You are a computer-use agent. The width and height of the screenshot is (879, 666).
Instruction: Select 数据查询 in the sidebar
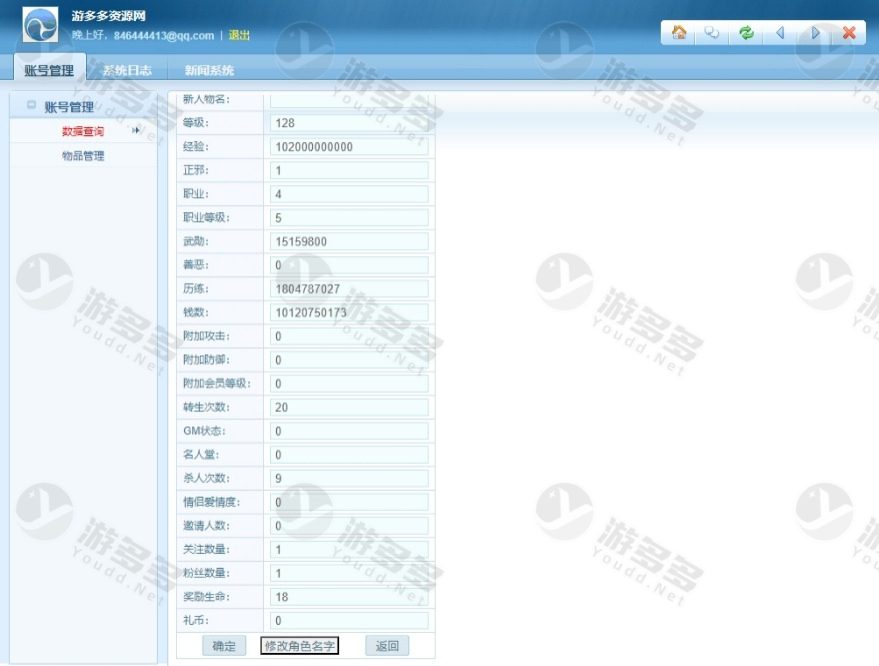[83, 131]
